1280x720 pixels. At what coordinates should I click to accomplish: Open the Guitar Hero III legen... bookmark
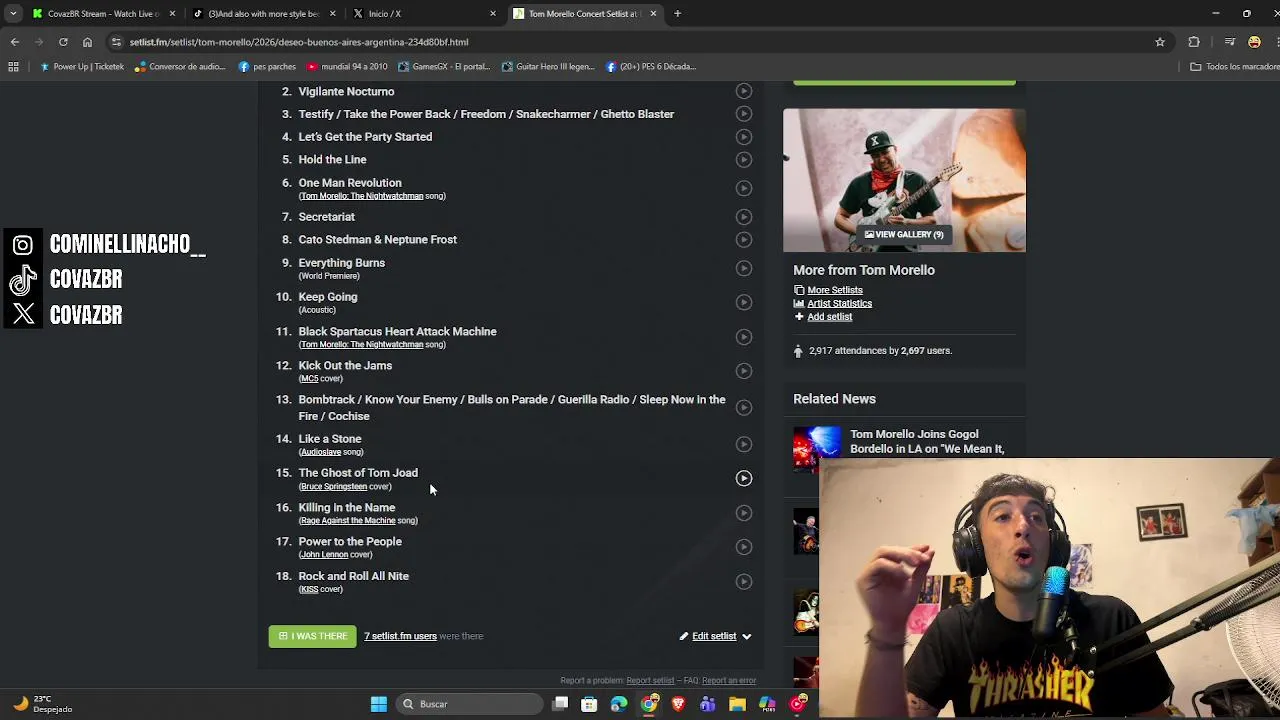pyautogui.click(x=548, y=67)
